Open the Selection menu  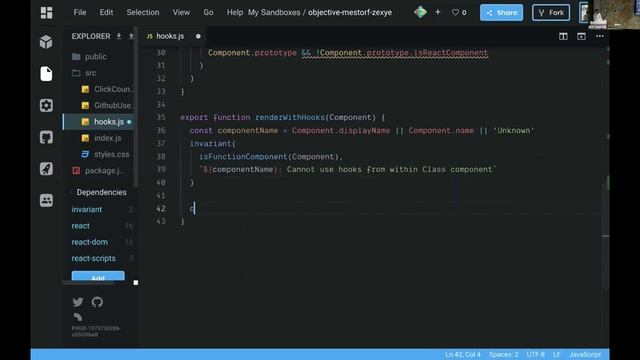tap(143, 12)
